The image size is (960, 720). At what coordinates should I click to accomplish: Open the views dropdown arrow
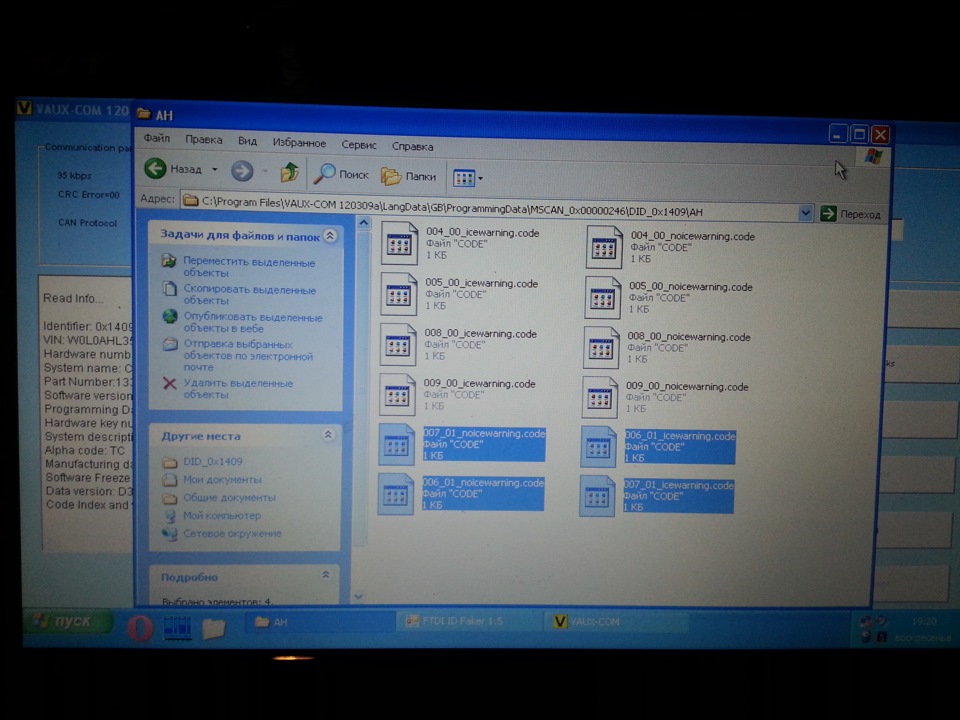click(480, 179)
